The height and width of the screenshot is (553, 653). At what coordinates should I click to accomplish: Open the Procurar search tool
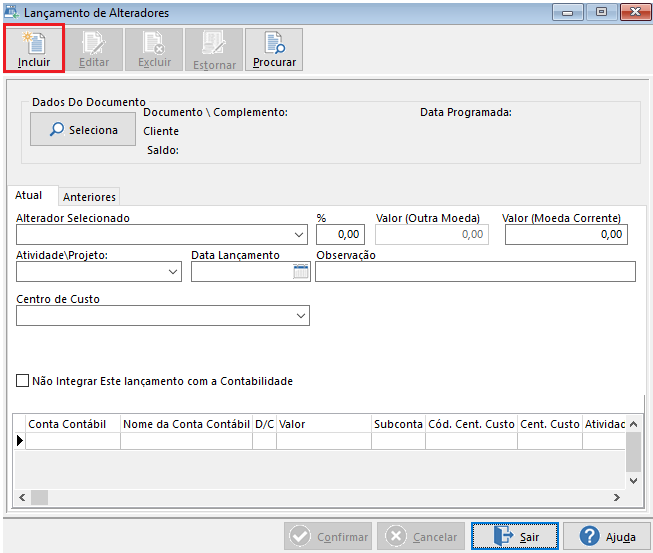(x=274, y=50)
